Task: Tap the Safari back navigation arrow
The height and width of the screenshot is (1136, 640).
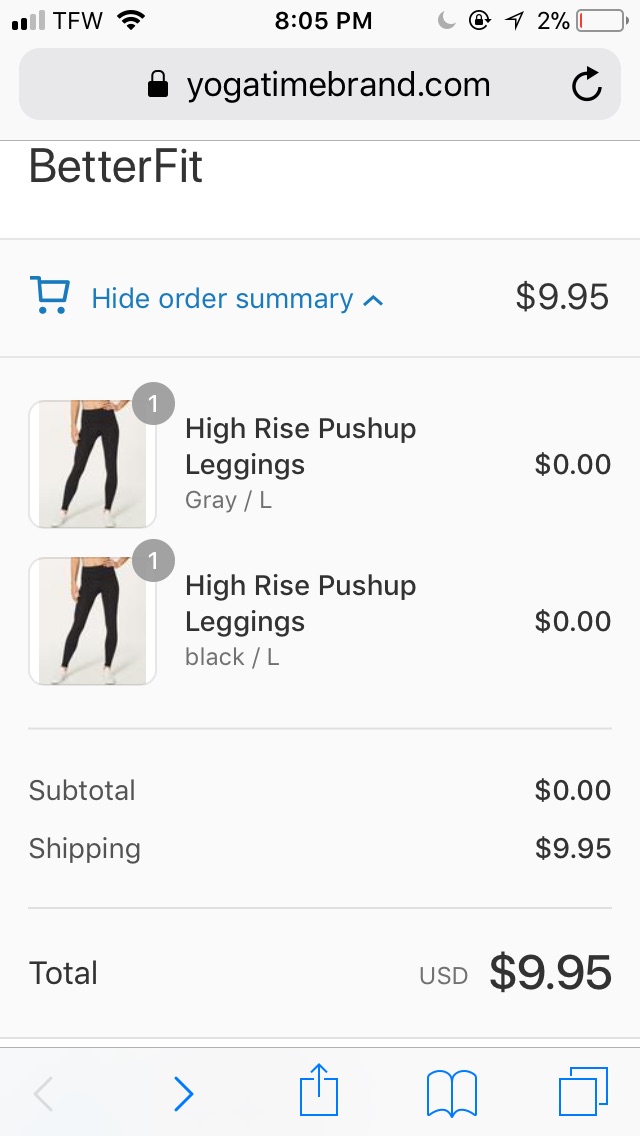Action: pyautogui.click(x=43, y=1093)
